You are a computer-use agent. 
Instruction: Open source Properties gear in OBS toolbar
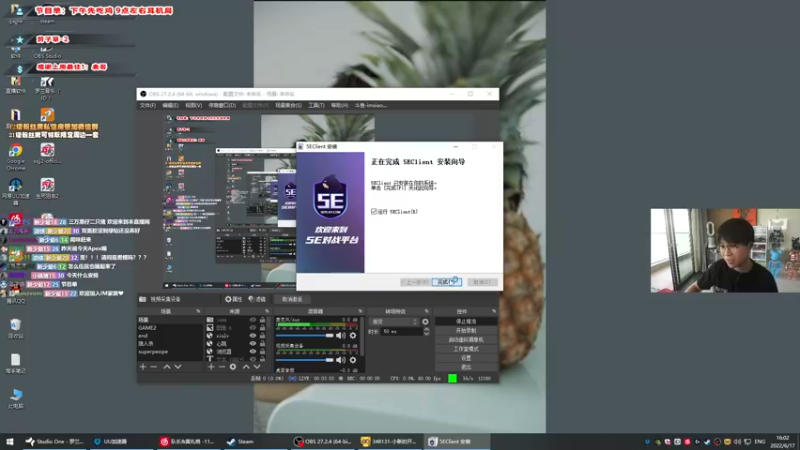[234, 299]
